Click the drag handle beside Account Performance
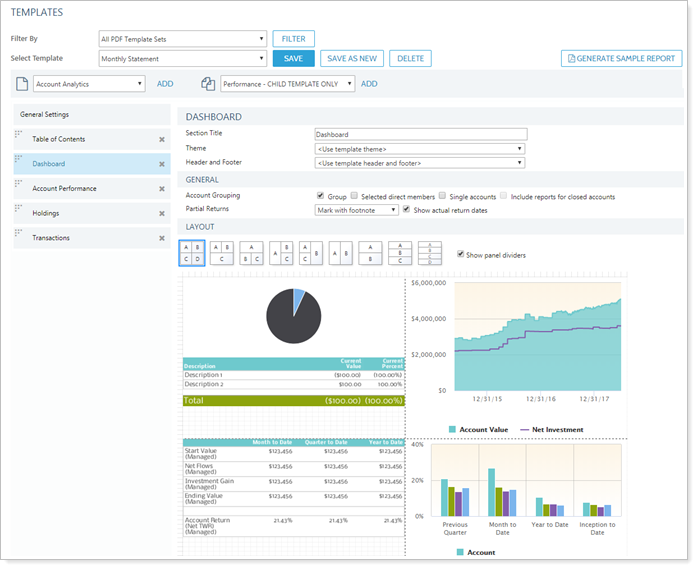The width and height of the screenshot is (697, 569). click(x=19, y=187)
